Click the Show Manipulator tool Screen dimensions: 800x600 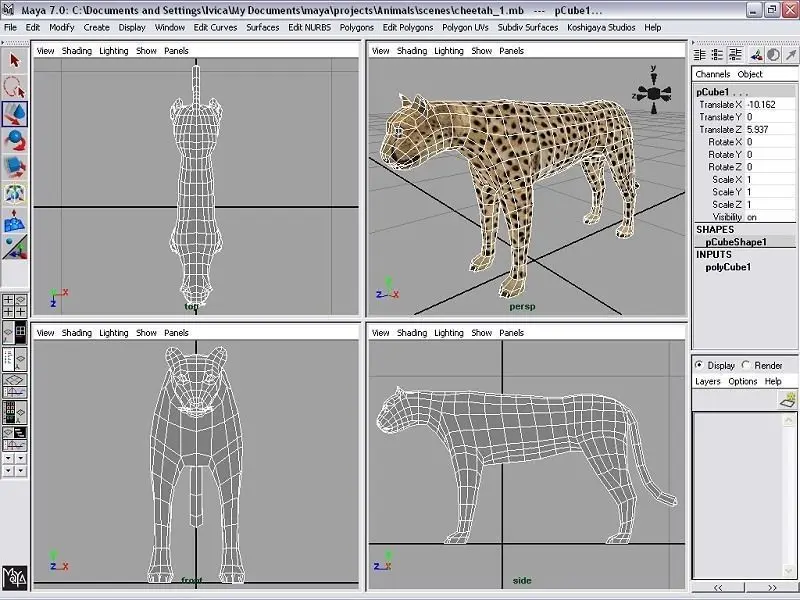point(14,247)
